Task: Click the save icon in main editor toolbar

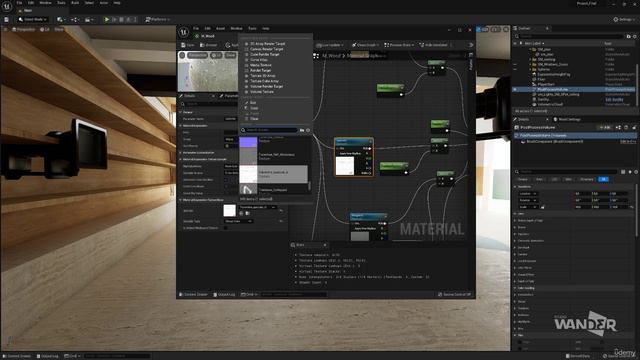Action: [x=7, y=19]
